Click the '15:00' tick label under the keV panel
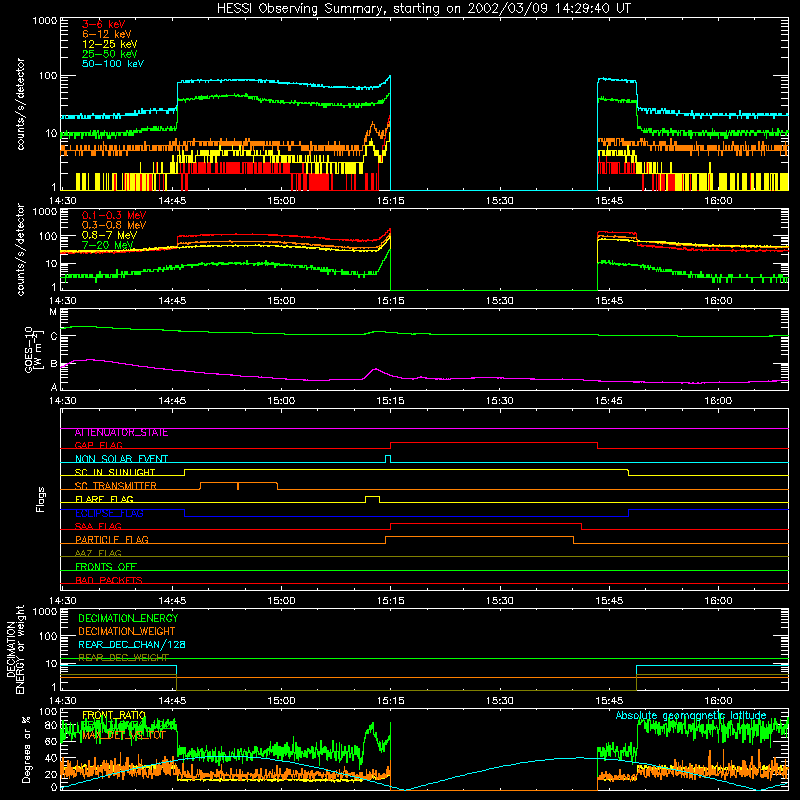800x800 pixels. pyautogui.click(x=281, y=201)
